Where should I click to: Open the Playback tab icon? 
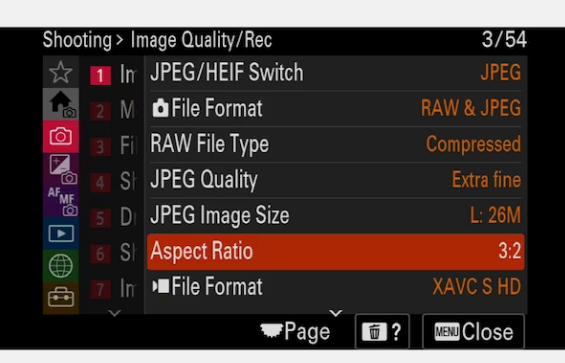61,234
